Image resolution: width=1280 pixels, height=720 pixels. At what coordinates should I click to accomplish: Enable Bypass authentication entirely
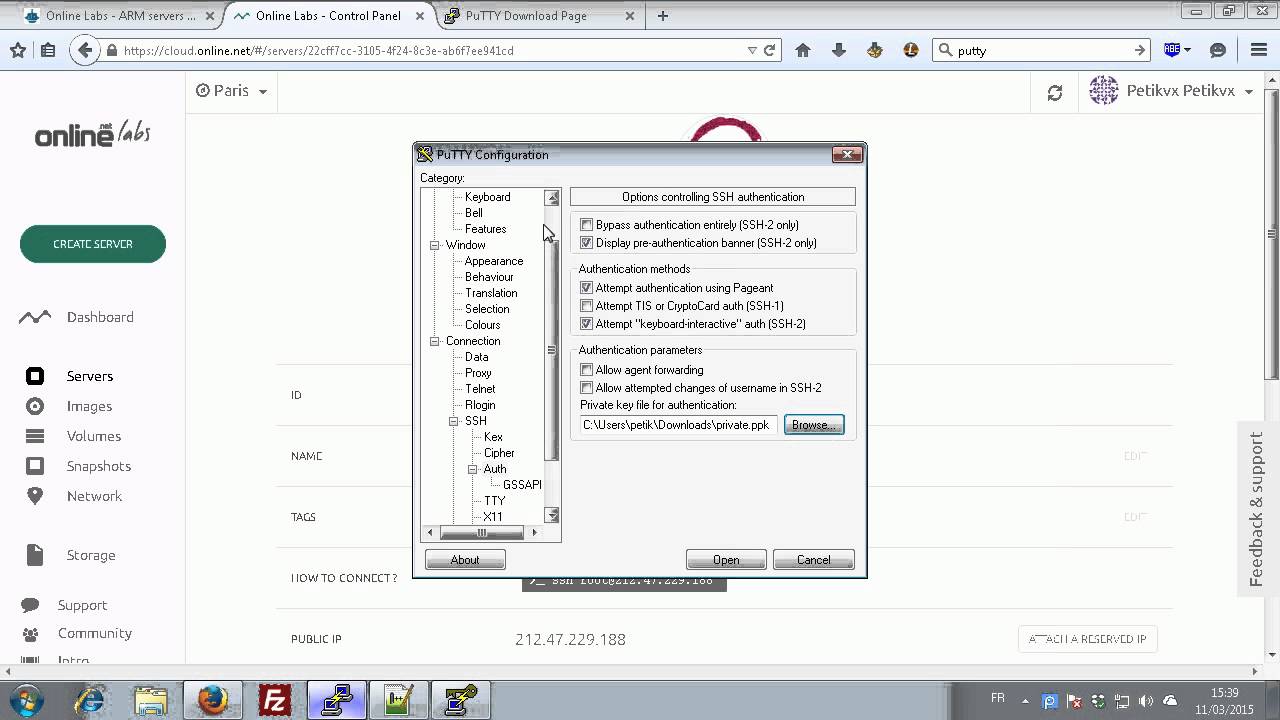(x=587, y=225)
